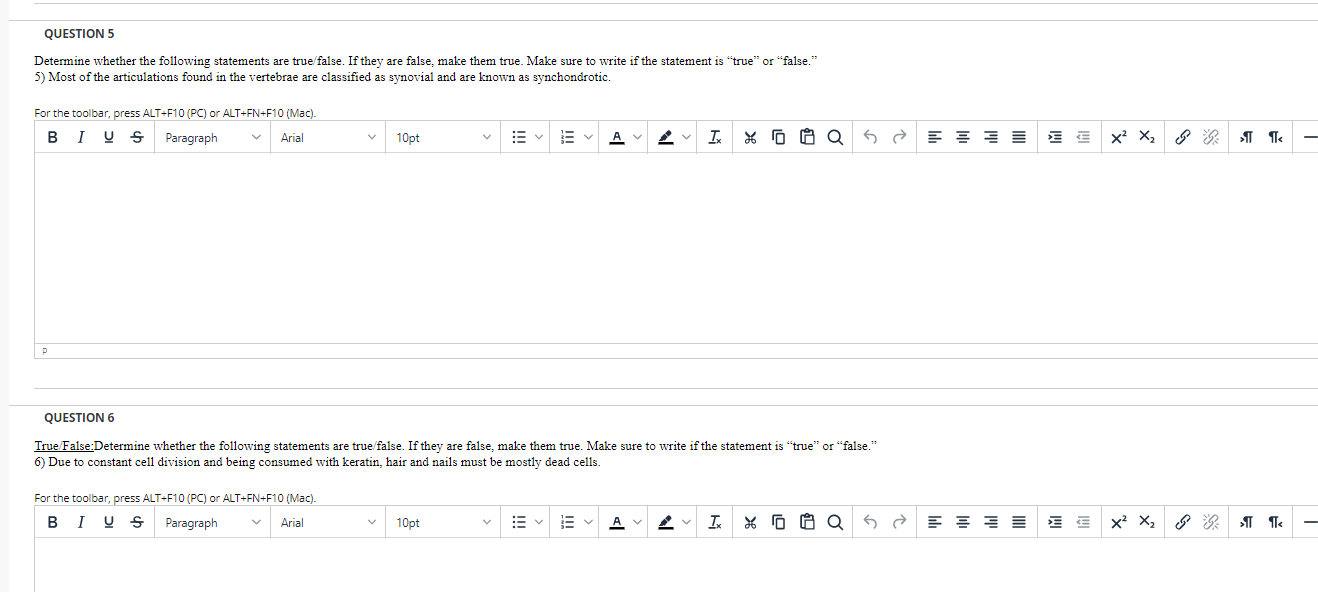The image size is (1318, 592).
Task: Insert a numbered list in Question 5 editor
Action: point(568,138)
